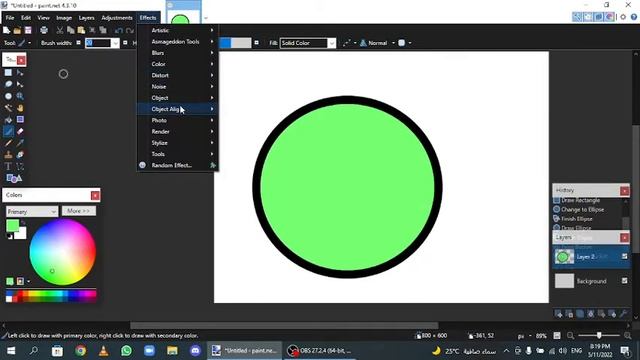Select the Text tool
The width and height of the screenshot is (640, 360).
(8, 167)
